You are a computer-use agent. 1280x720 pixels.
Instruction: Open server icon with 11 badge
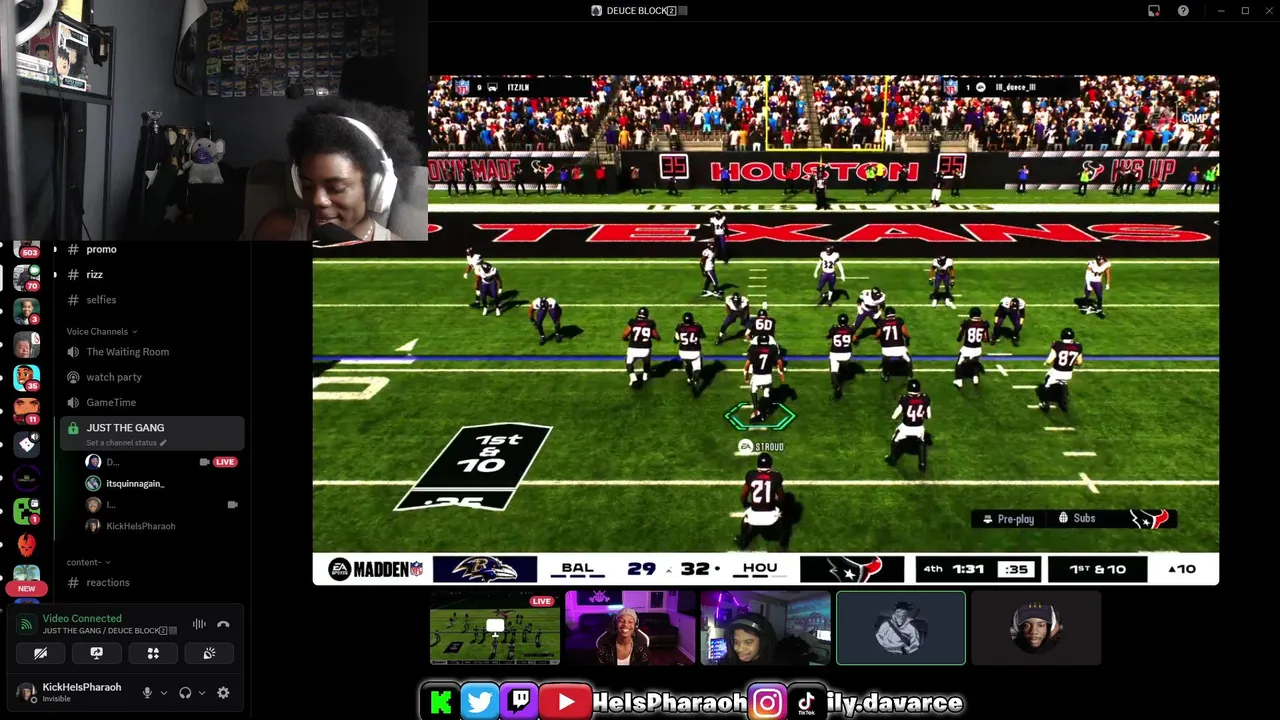pos(27,410)
